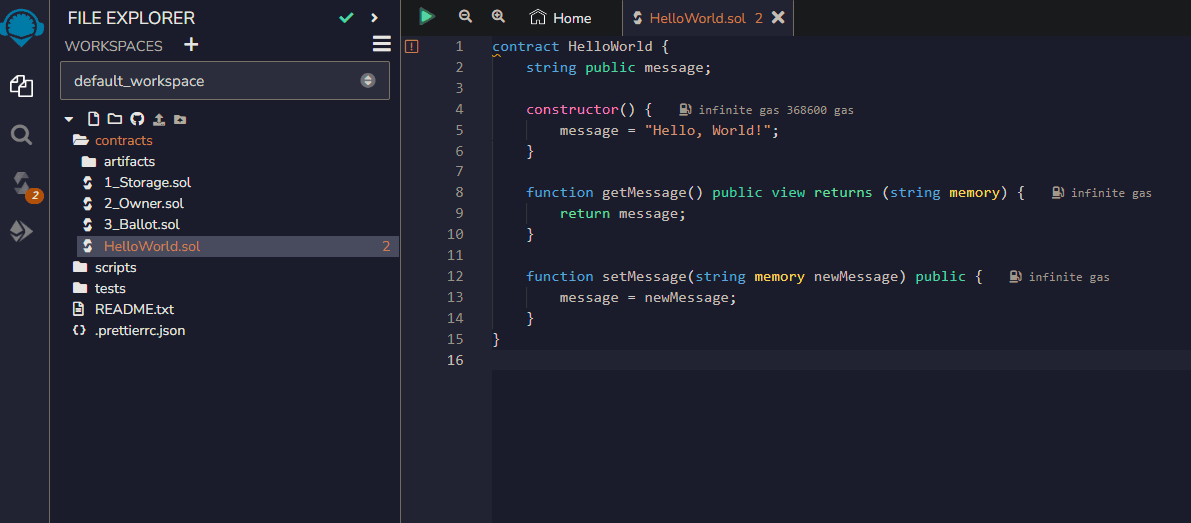Click line number 16 in gutter
The height and width of the screenshot is (523, 1191).
[455, 360]
